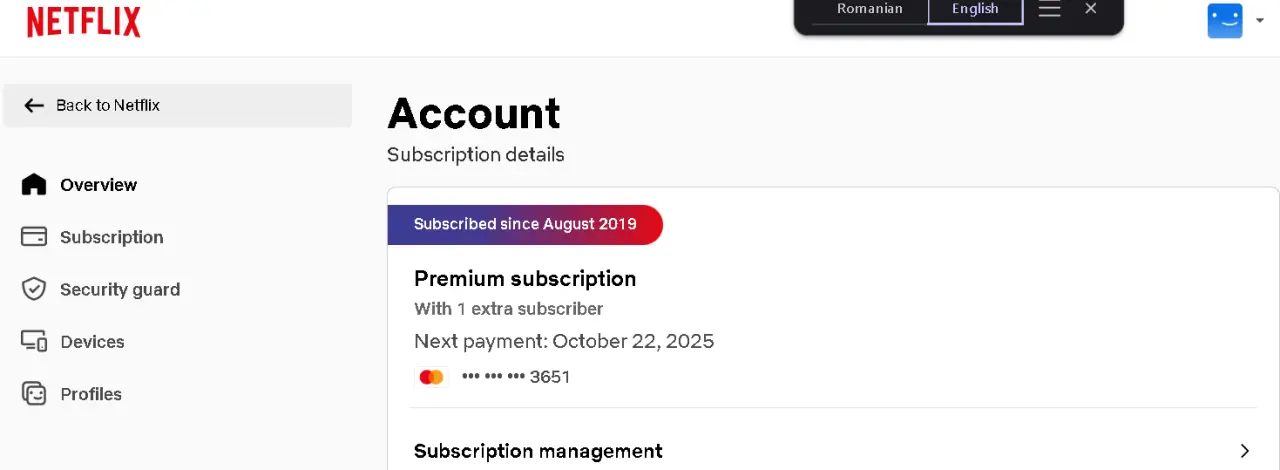
Task: Click the Profiles smiley icon in sidebar
Action: click(x=34, y=393)
